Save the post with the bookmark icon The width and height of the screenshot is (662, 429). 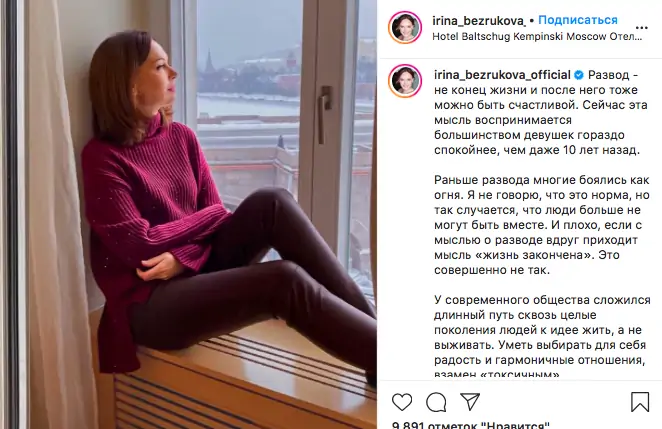click(640, 402)
